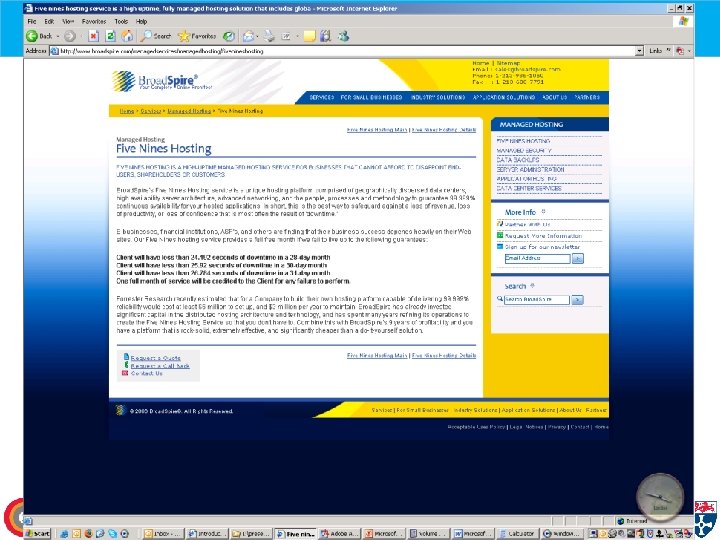
Task: Click the BroadSpire logo
Action: (x=162, y=81)
